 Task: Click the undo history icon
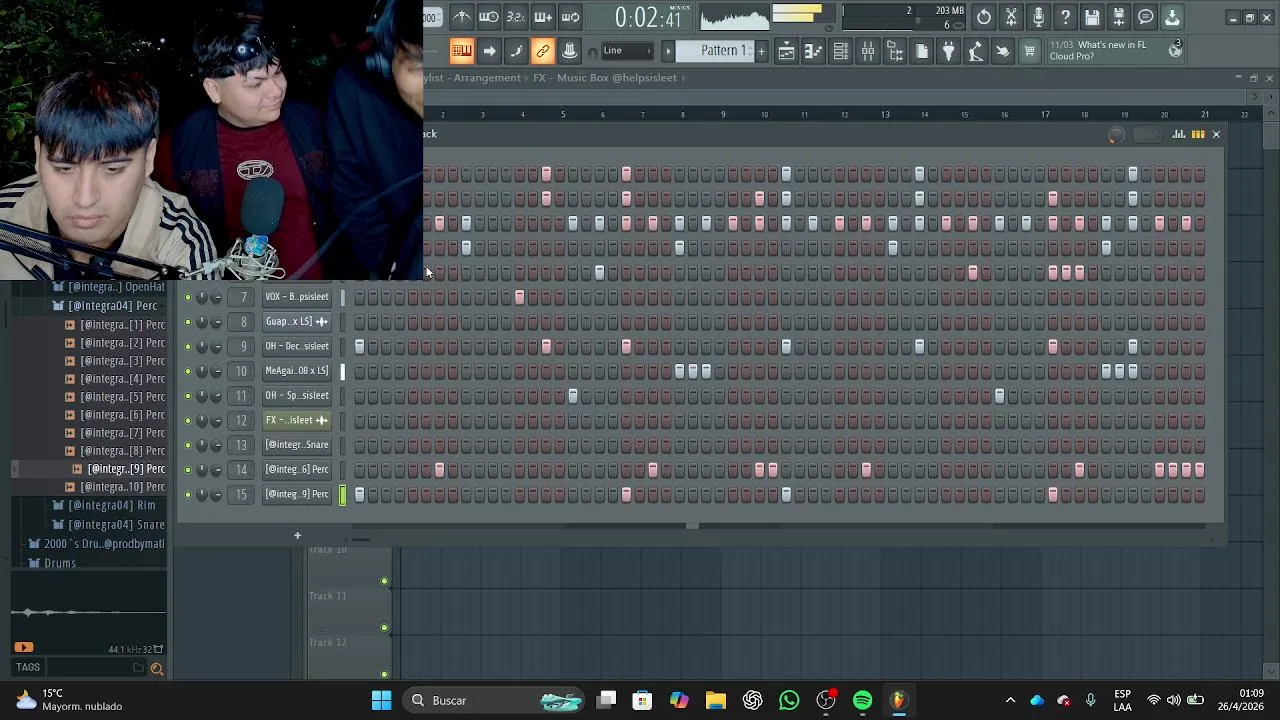tap(984, 17)
